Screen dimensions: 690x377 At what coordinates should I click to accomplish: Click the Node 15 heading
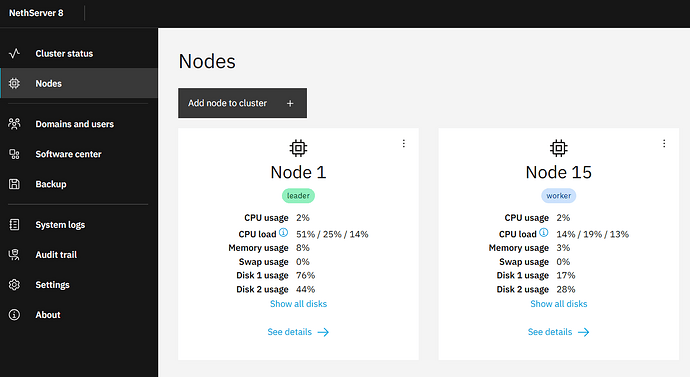pos(558,172)
